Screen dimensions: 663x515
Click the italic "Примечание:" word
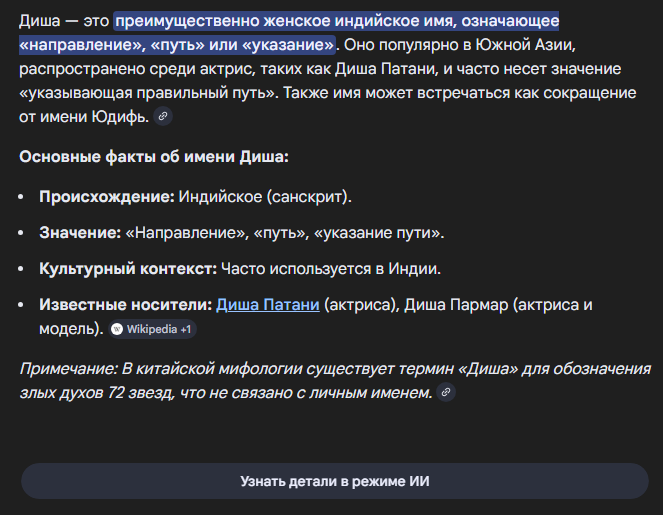(68, 369)
